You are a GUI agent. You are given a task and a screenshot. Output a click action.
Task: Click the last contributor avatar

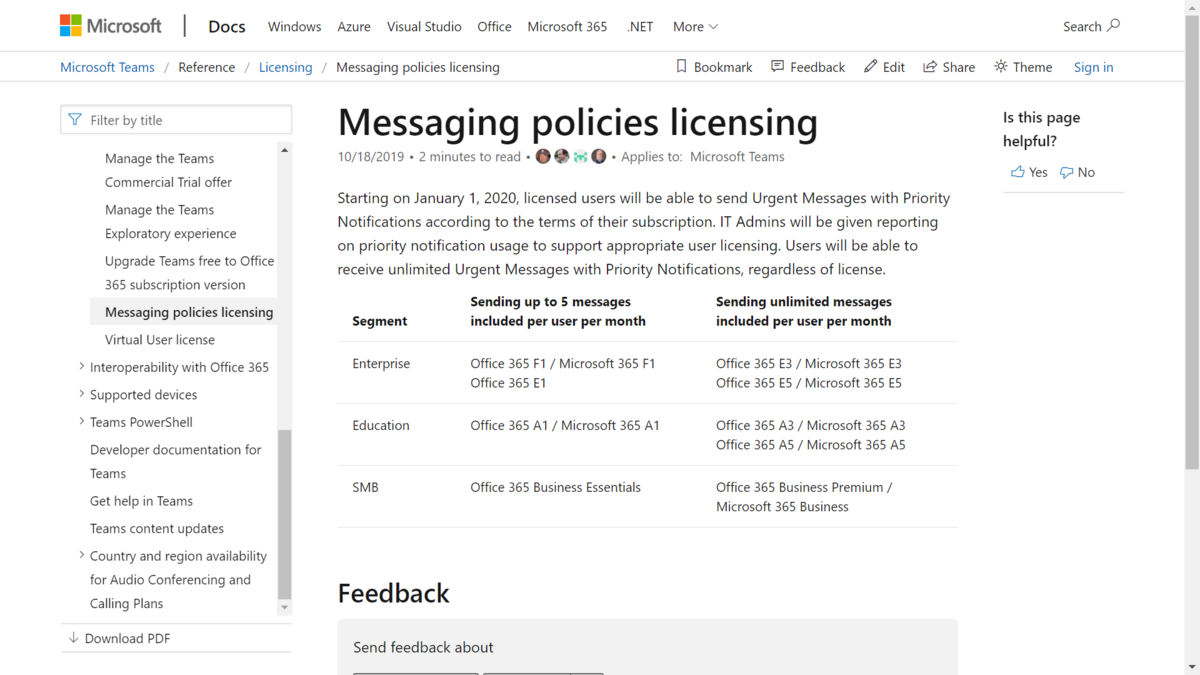pos(599,156)
